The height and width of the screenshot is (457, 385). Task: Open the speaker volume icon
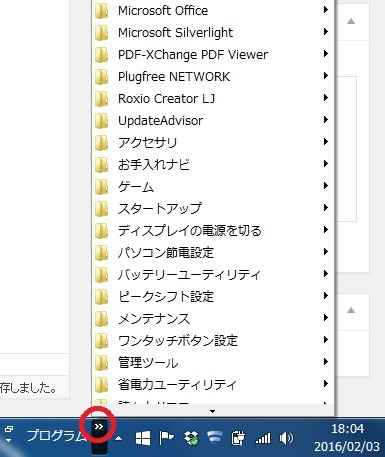coord(286,438)
